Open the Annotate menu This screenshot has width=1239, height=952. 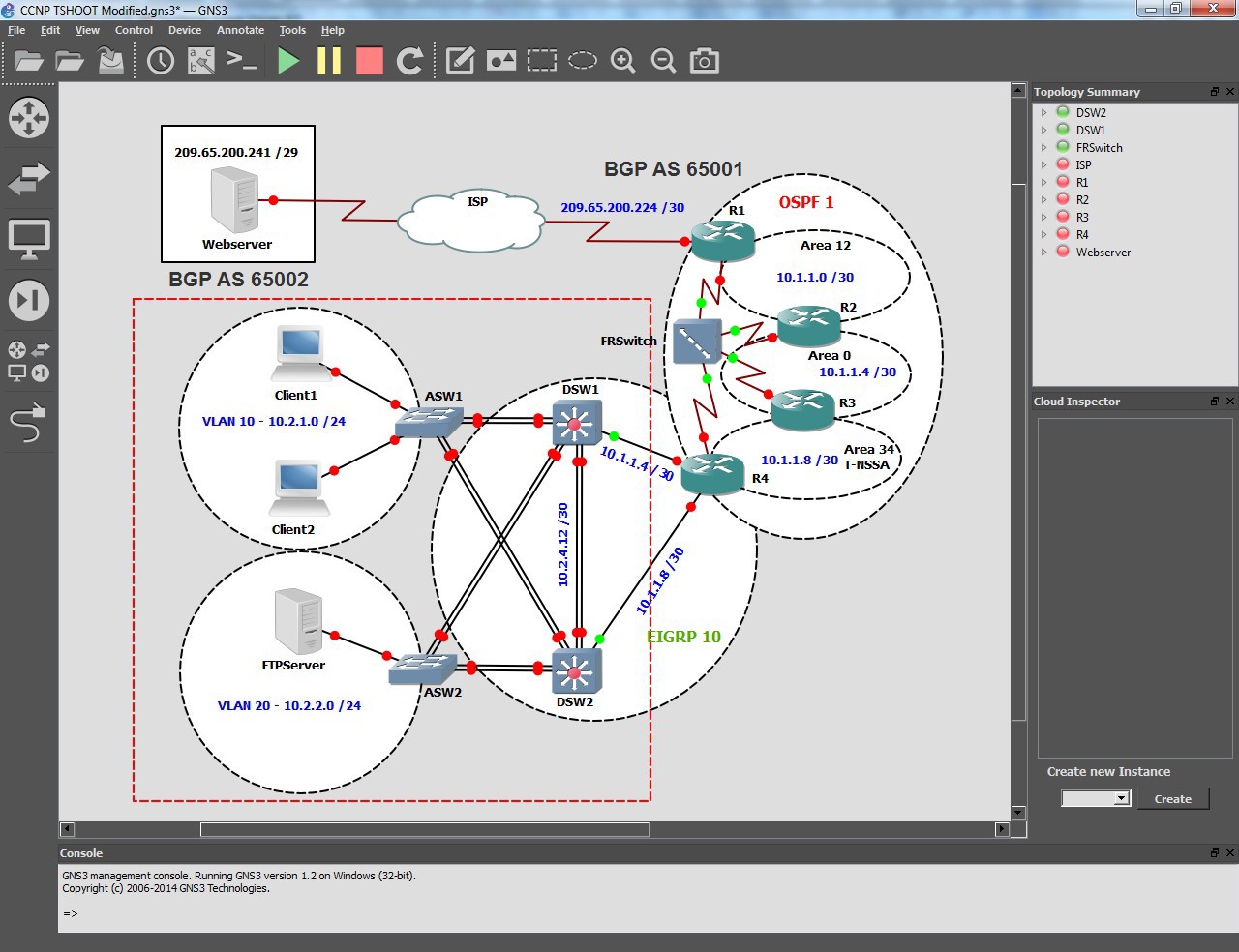[x=240, y=30]
